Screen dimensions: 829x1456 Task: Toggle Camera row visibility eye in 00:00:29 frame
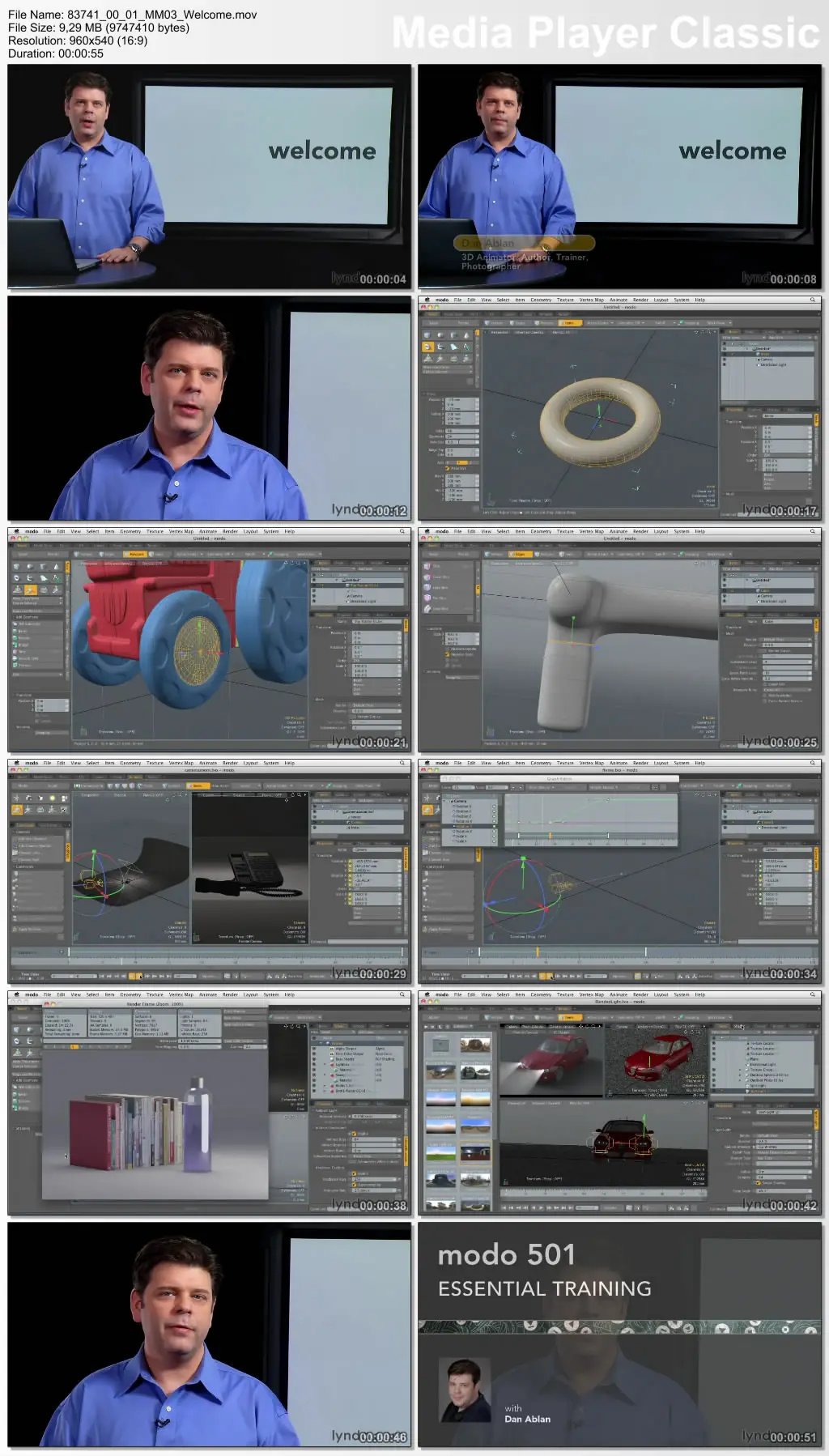(314, 823)
